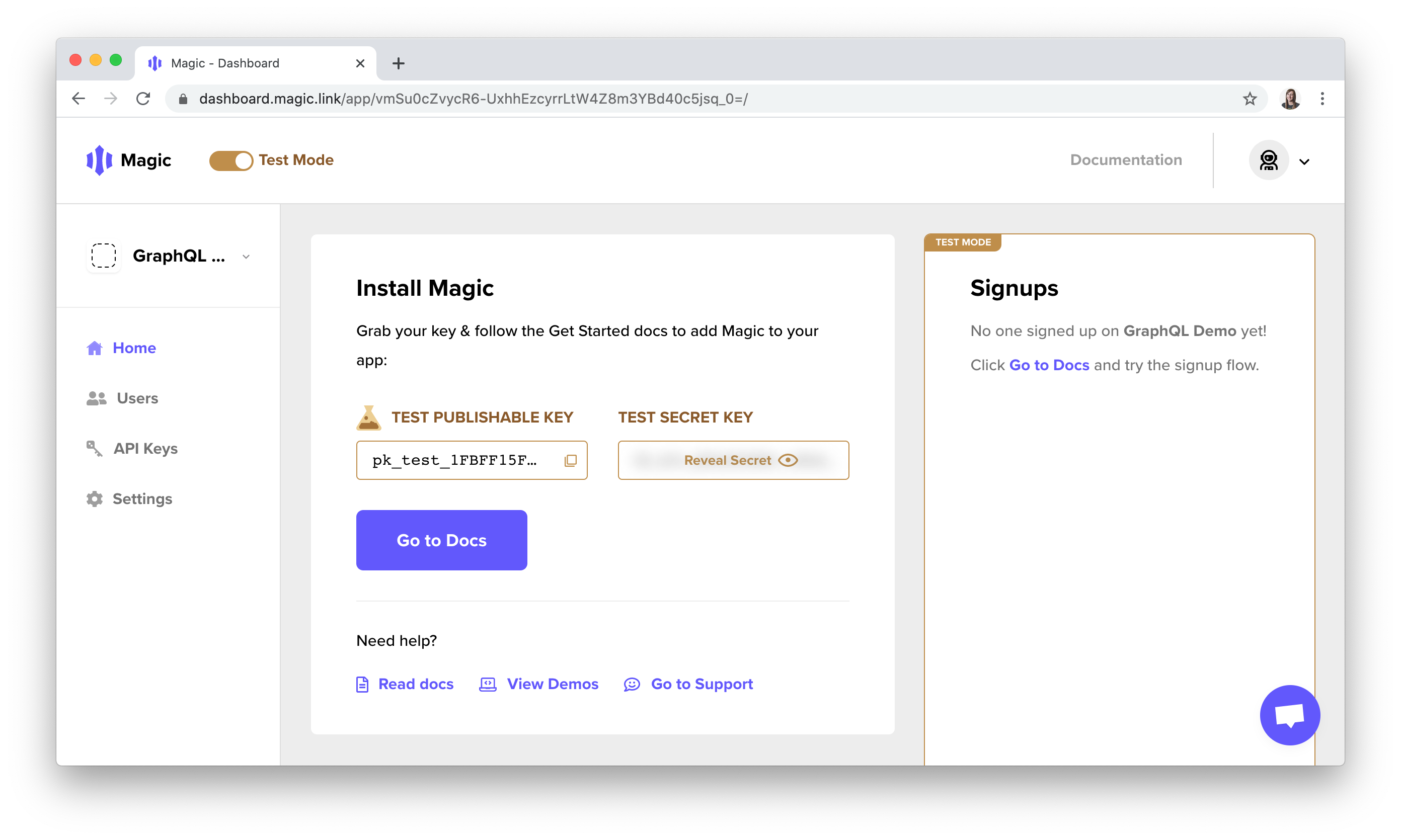
Task: Open the Documentation link in header
Action: 1126,160
